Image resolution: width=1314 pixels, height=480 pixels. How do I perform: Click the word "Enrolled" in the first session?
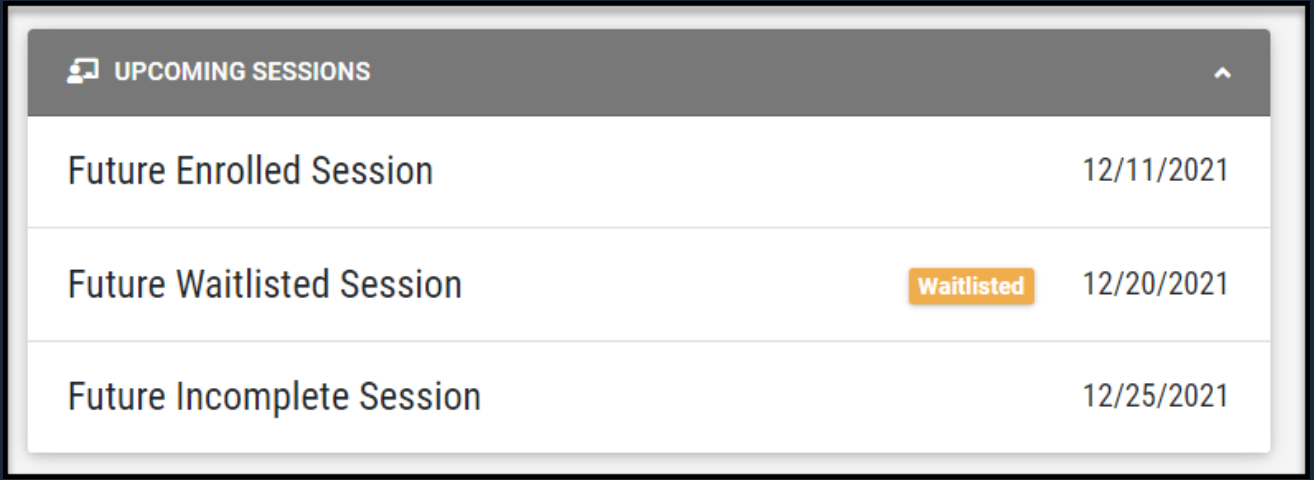pos(239,171)
